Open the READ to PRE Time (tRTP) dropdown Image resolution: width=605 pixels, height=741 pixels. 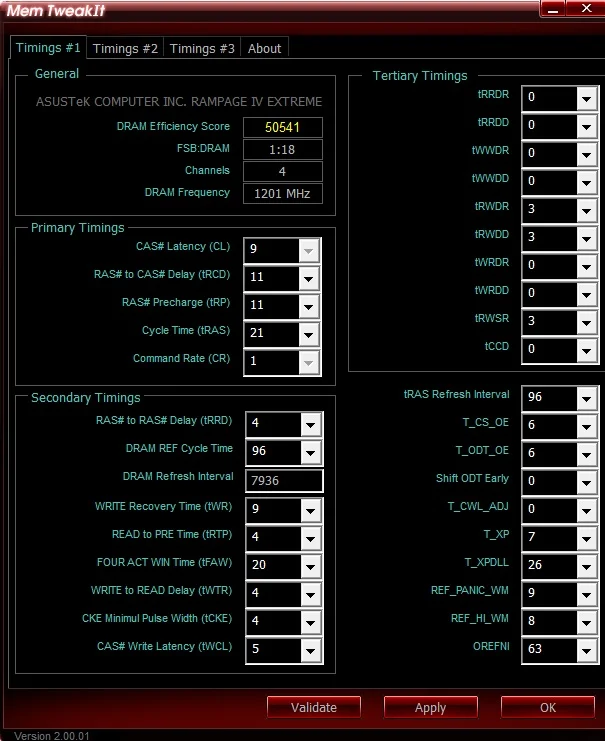pyautogui.click(x=310, y=538)
